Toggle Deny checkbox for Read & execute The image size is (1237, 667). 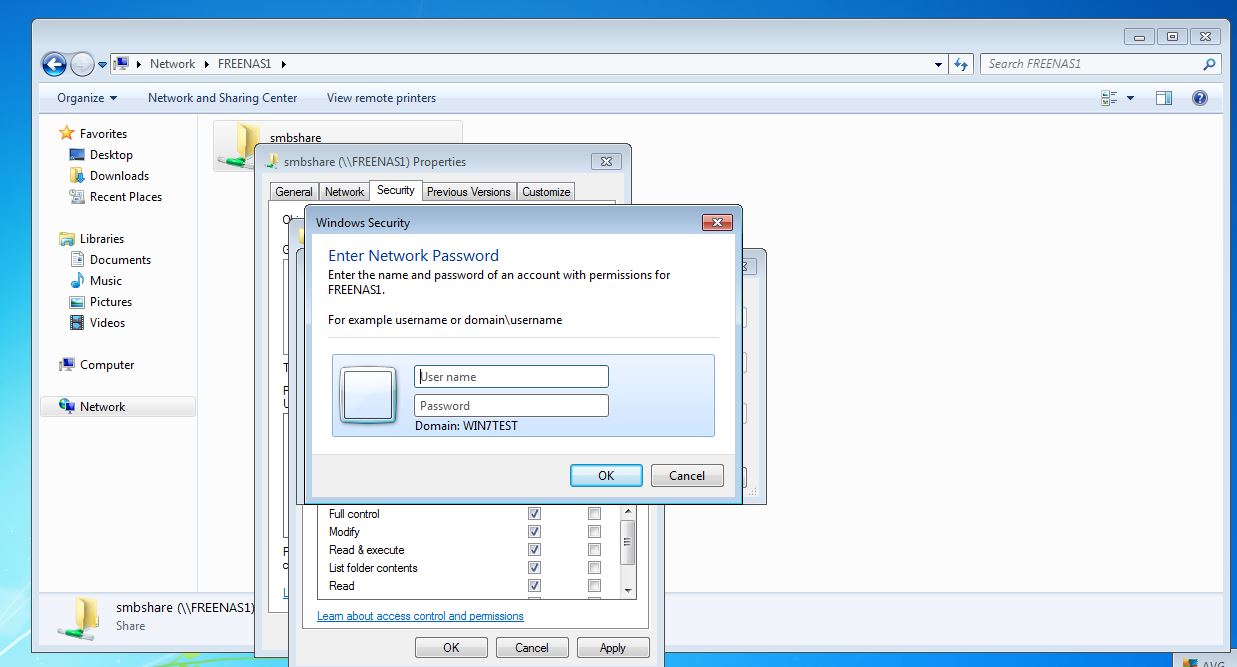pos(595,550)
